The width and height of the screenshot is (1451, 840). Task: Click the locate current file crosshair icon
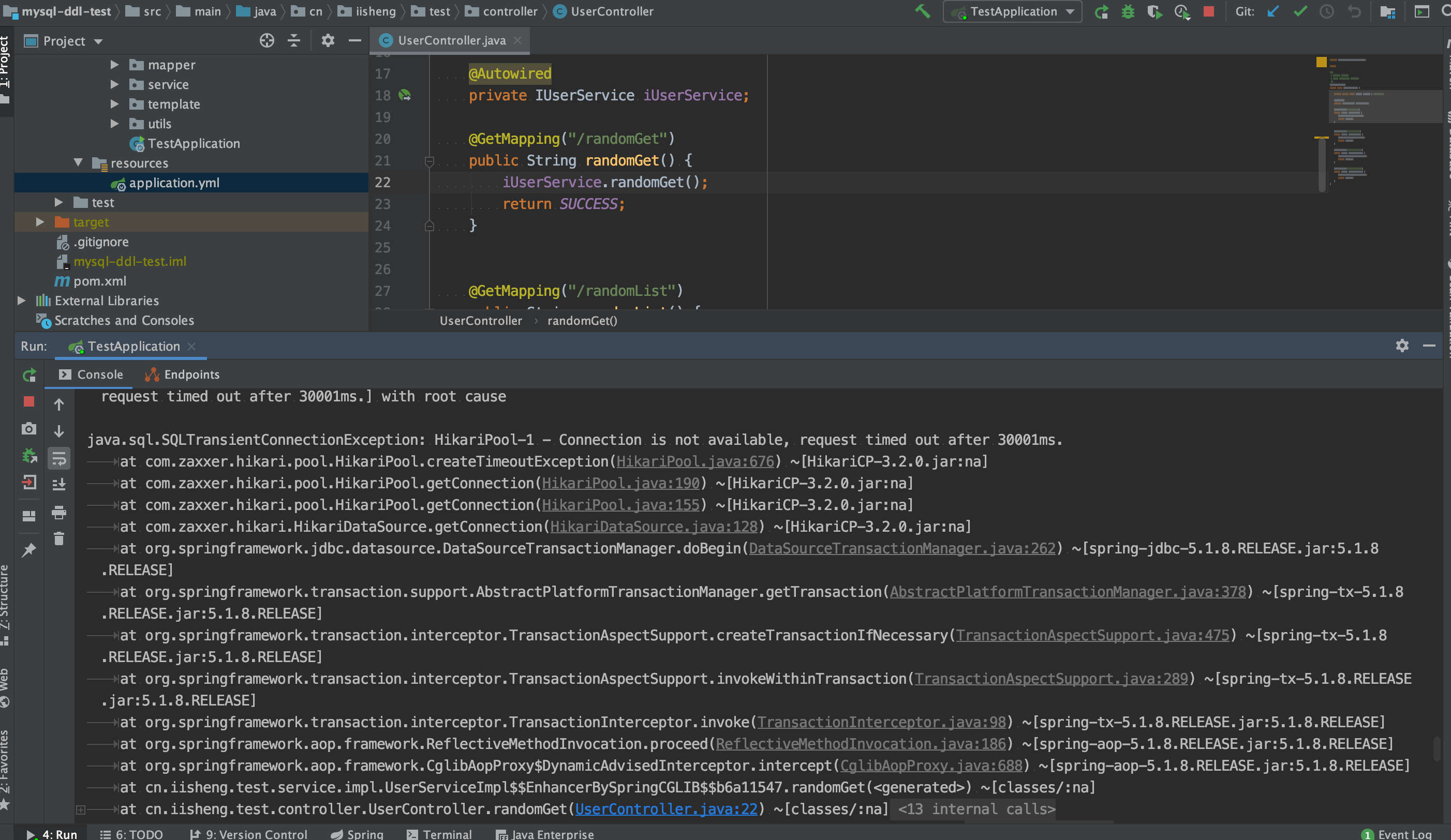(x=266, y=41)
